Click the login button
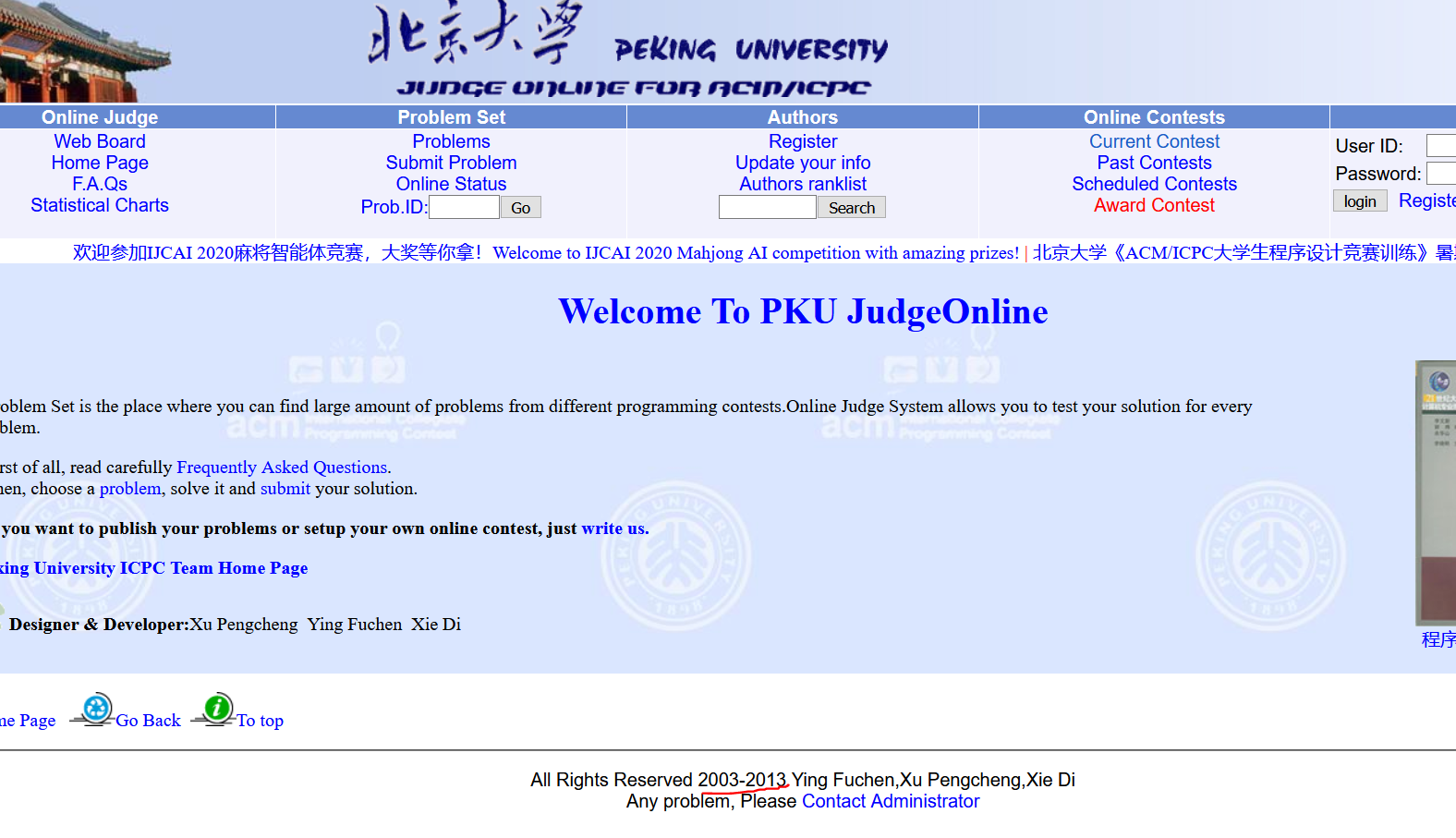 (1360, 201)
